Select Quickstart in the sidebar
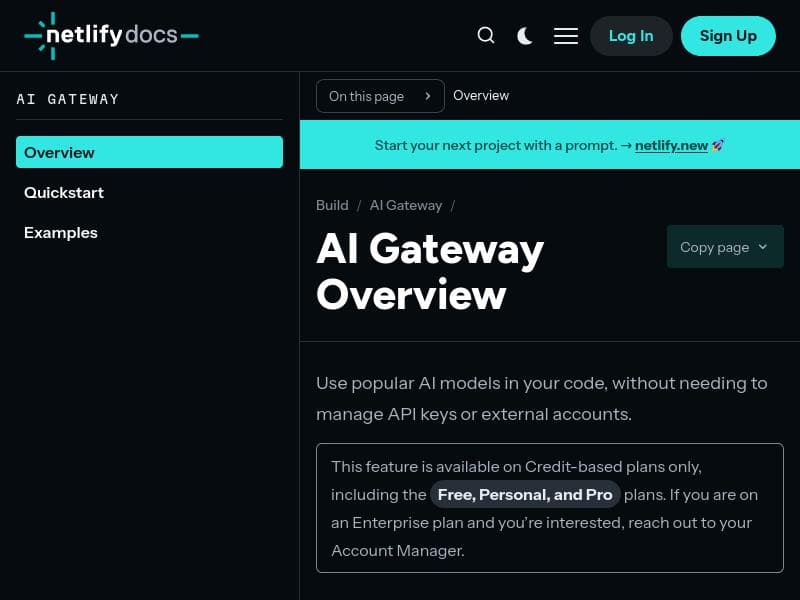Viewport: 800px width, 600px height. (x=64, y=192)
